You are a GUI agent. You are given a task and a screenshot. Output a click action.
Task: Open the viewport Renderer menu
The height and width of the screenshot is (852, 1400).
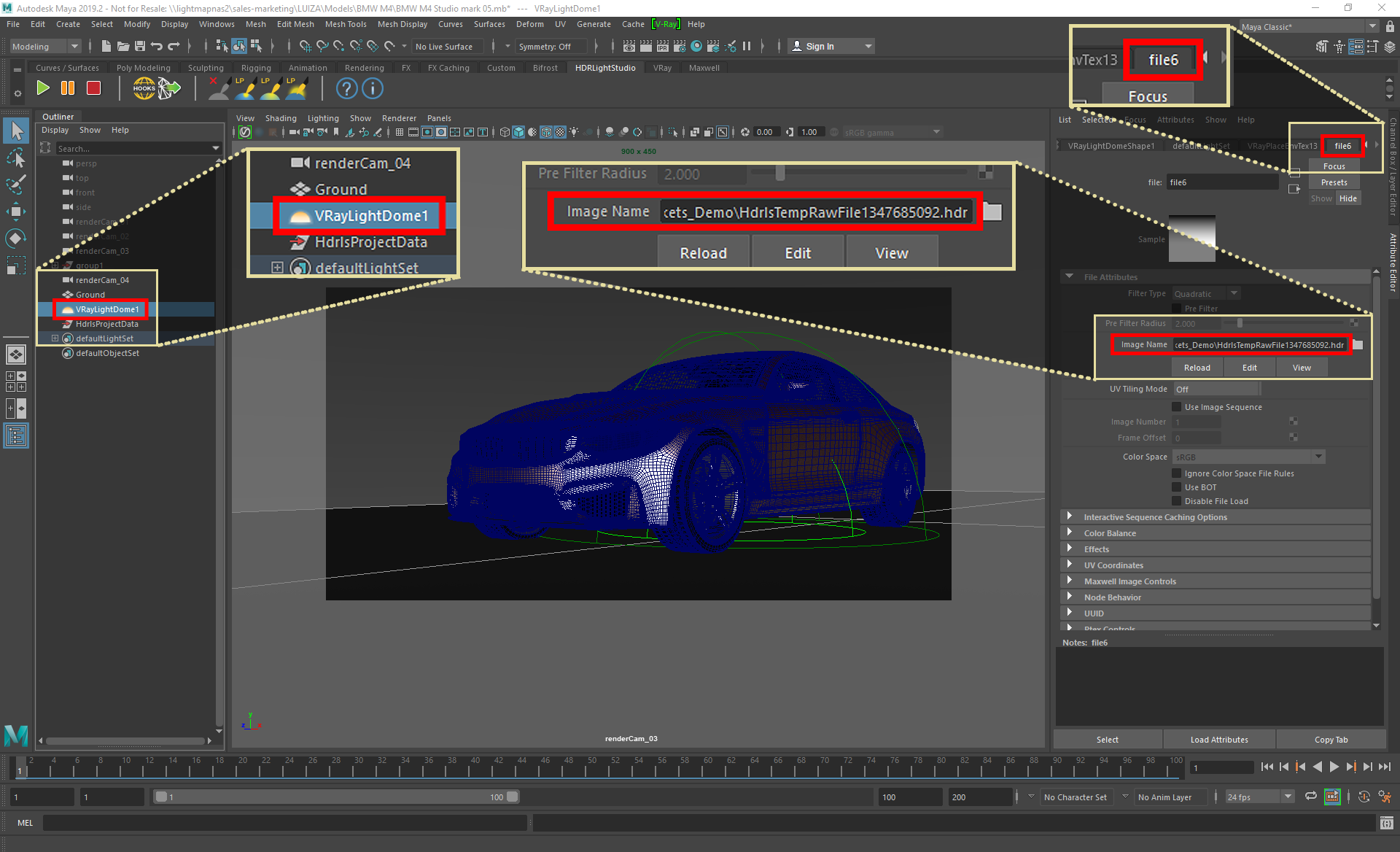pyautogui.click(x=399, y=118)
